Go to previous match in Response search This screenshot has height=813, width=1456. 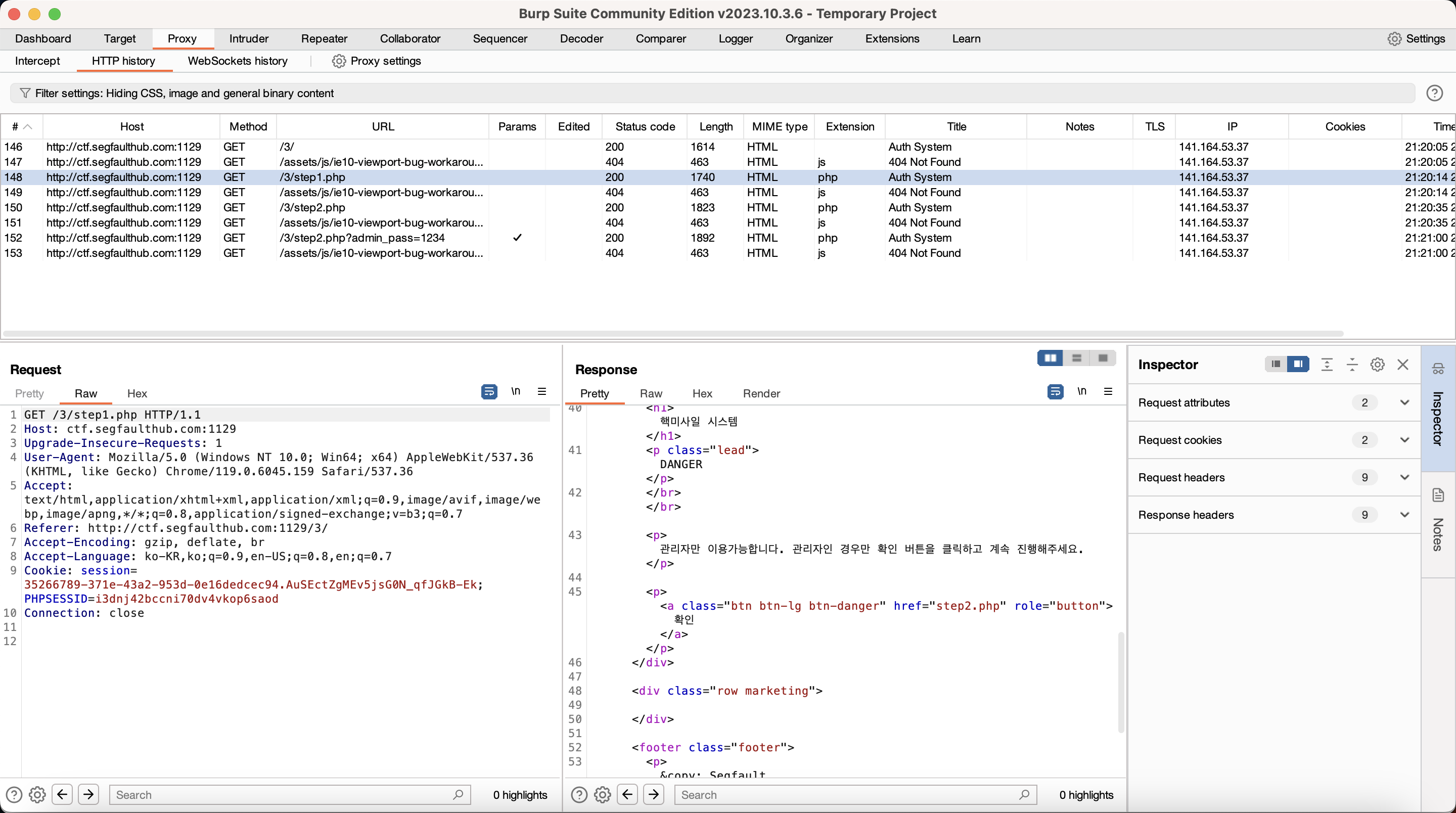click(x=627, y=794)
